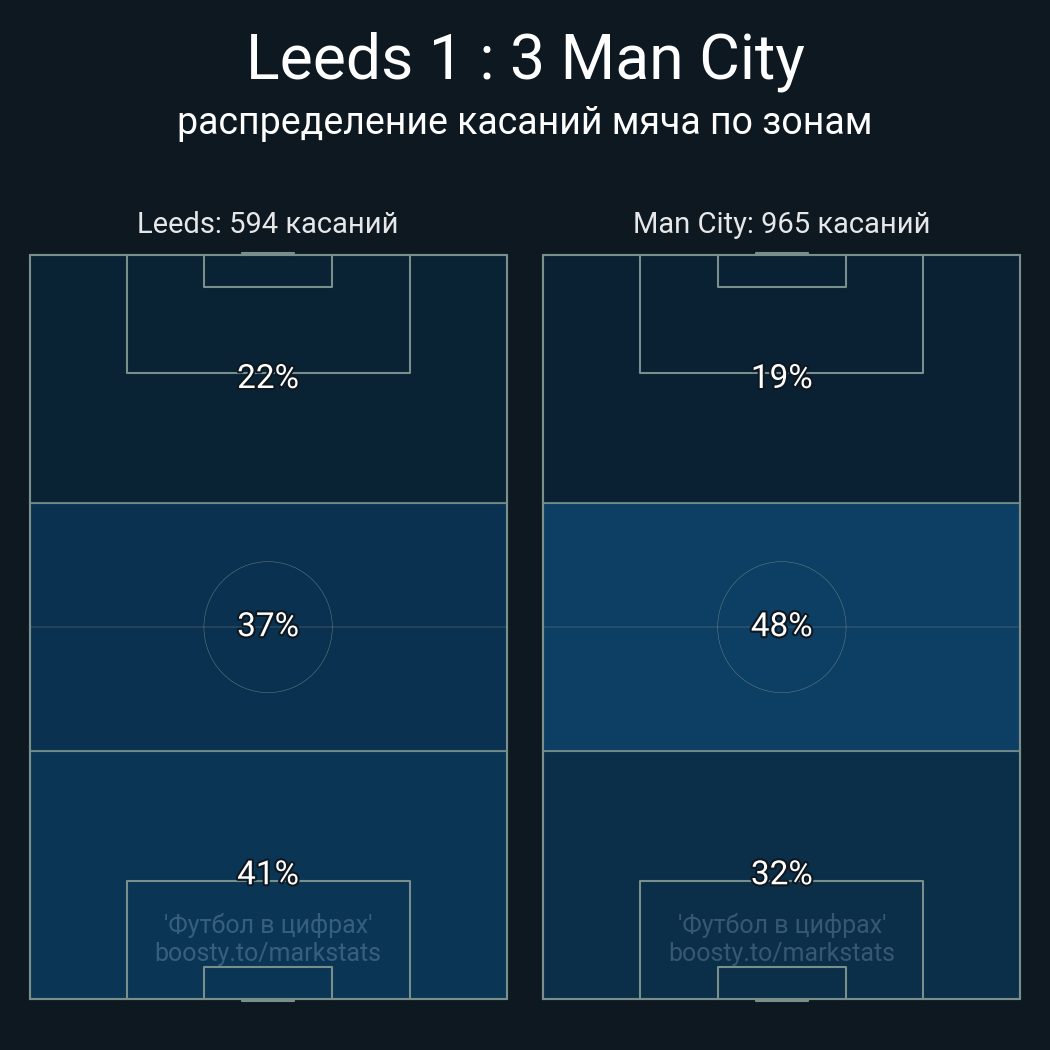The width and height of the screenshot is (1050, 1050).
Task: Open the boosty.to/markstats link on the Leeds pitch
Action: tap(268, 952)
